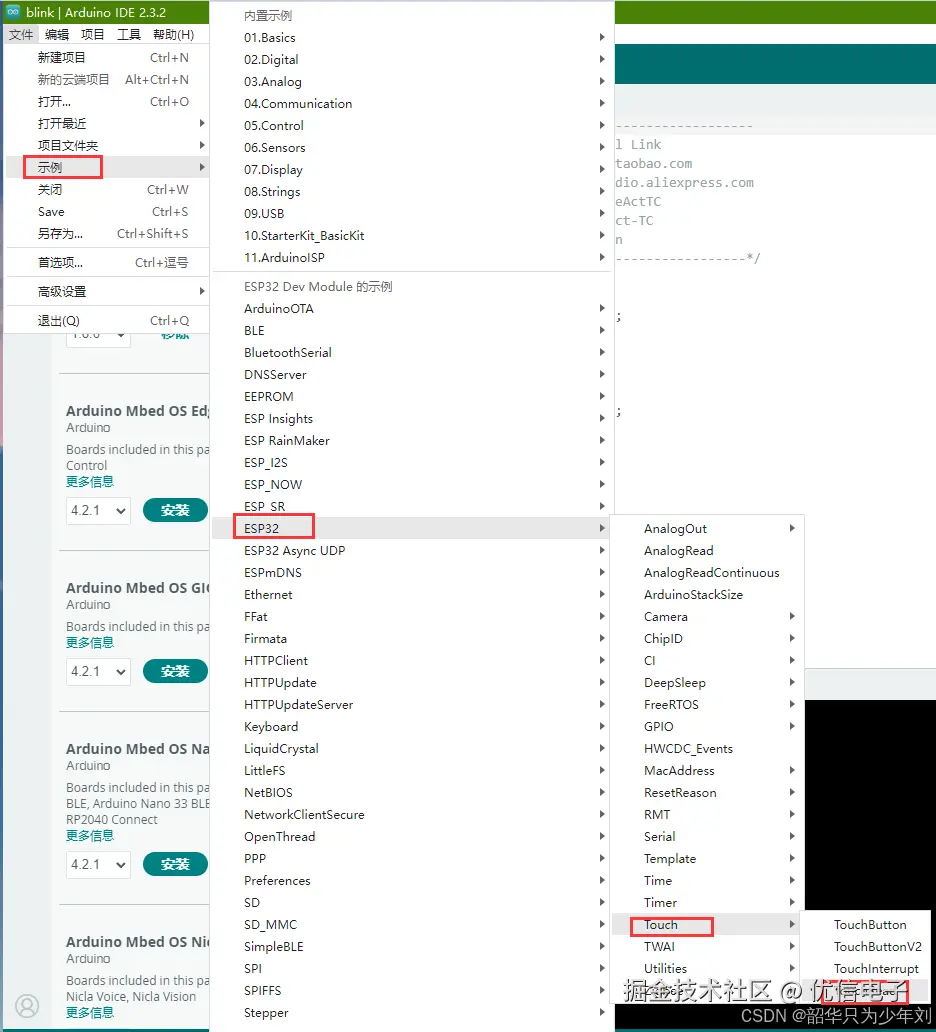Open the BluetoothSerial examples
Image resolution: width=936 pixels, height=1032 pixels.
(x=412, y=353)
